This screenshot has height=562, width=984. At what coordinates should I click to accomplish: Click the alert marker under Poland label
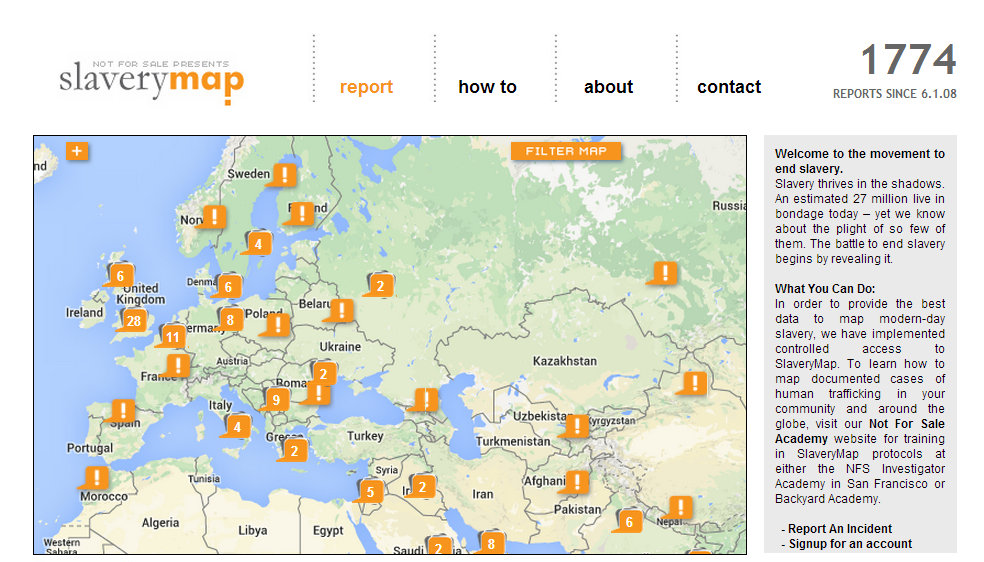(x=277, y=325)
